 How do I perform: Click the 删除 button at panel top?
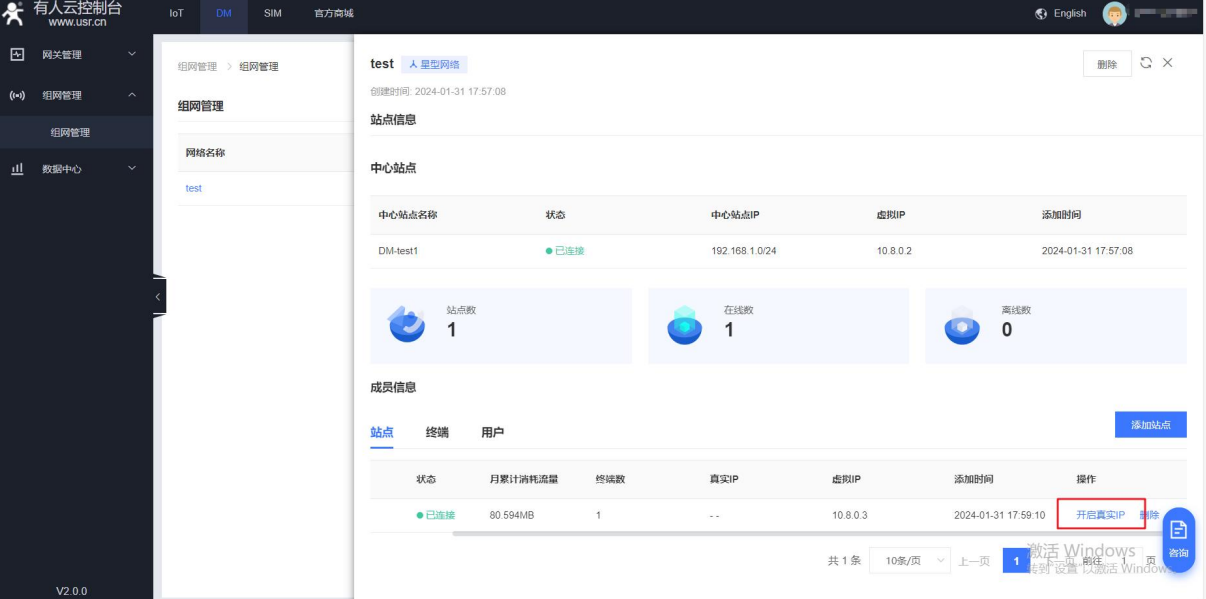click(1107, 64)
